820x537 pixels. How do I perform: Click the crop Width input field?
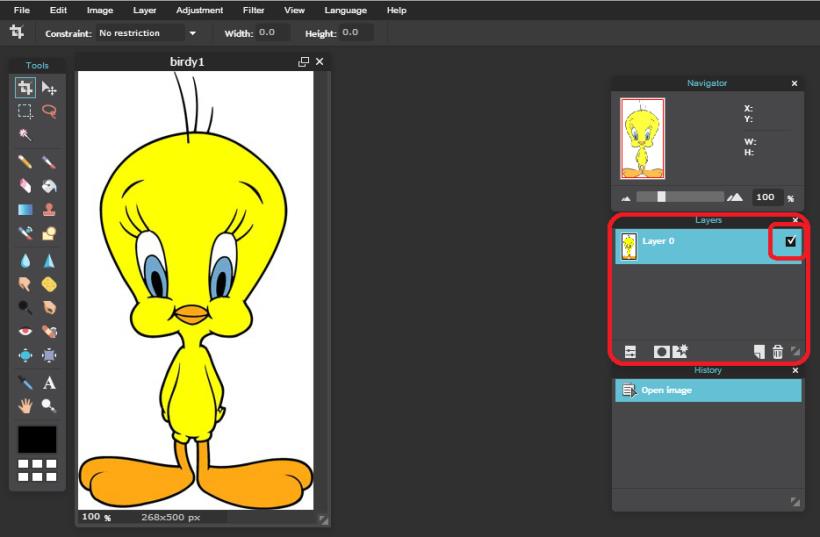click(273, 33)
